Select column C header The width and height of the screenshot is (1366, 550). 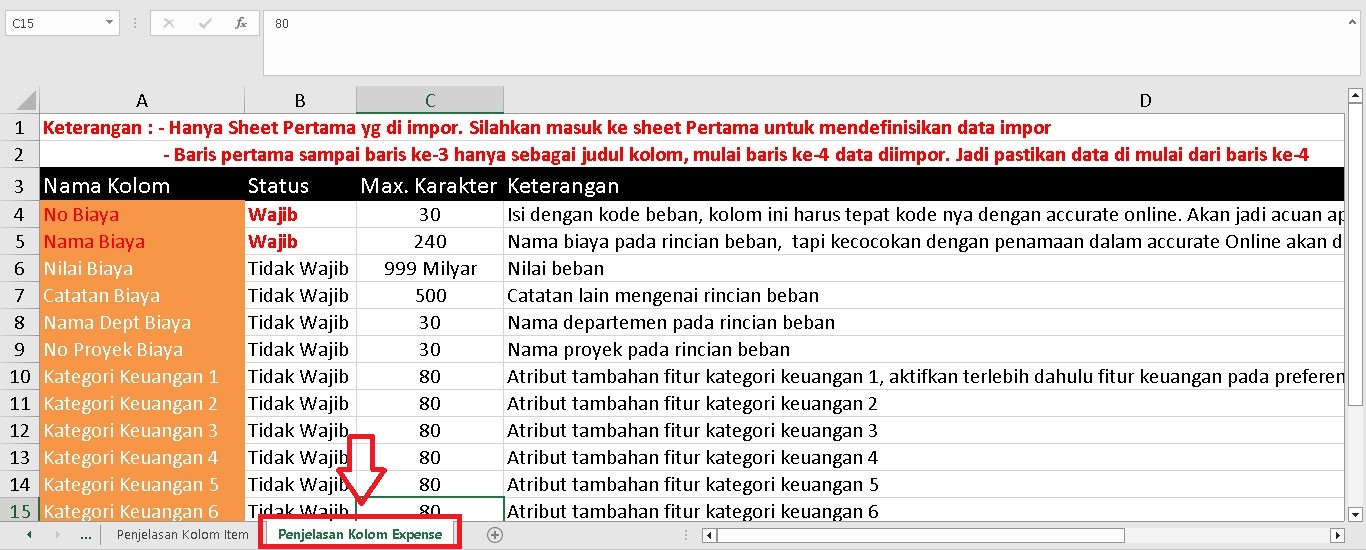(430, 100)
